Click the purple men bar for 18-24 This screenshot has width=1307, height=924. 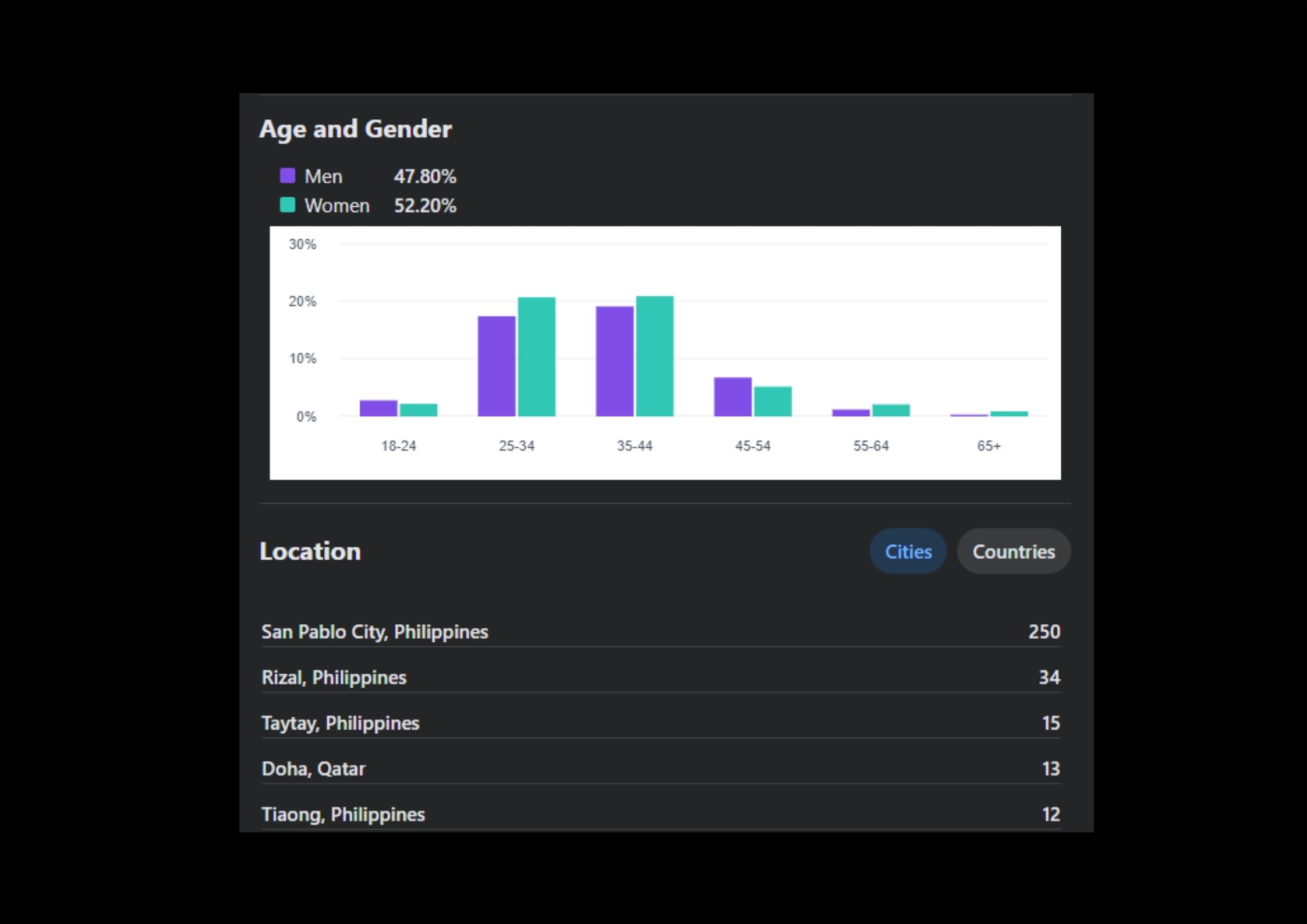[378, 408]
